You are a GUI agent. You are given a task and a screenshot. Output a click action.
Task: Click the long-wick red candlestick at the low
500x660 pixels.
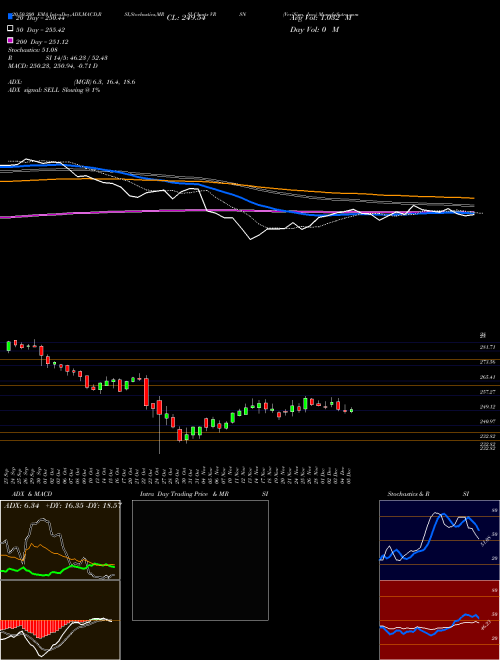[160, 425]
